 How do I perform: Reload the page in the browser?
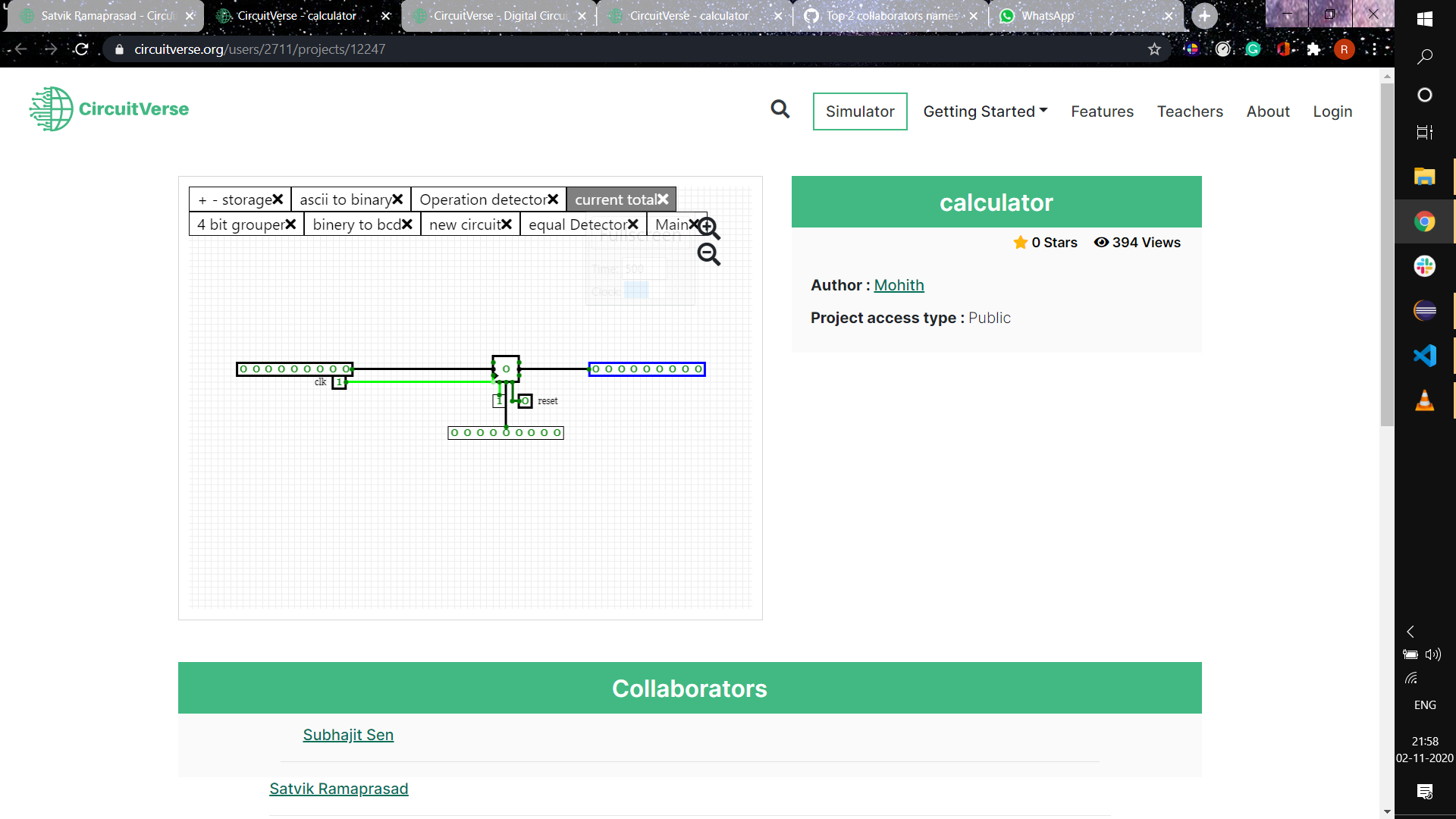click(x=82, y=49)
